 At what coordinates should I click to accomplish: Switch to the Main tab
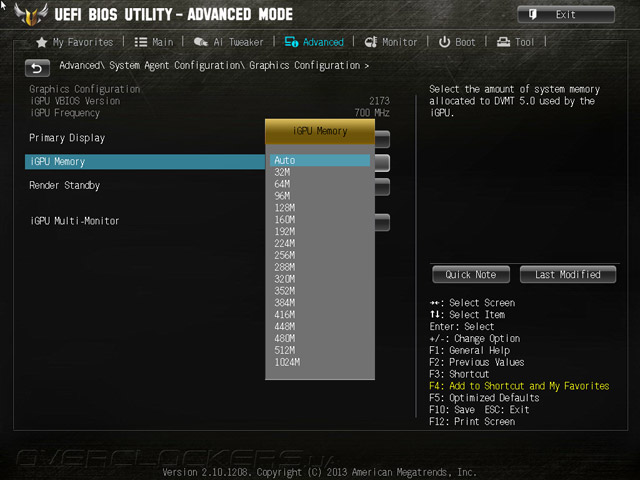[x=154, y=42]
